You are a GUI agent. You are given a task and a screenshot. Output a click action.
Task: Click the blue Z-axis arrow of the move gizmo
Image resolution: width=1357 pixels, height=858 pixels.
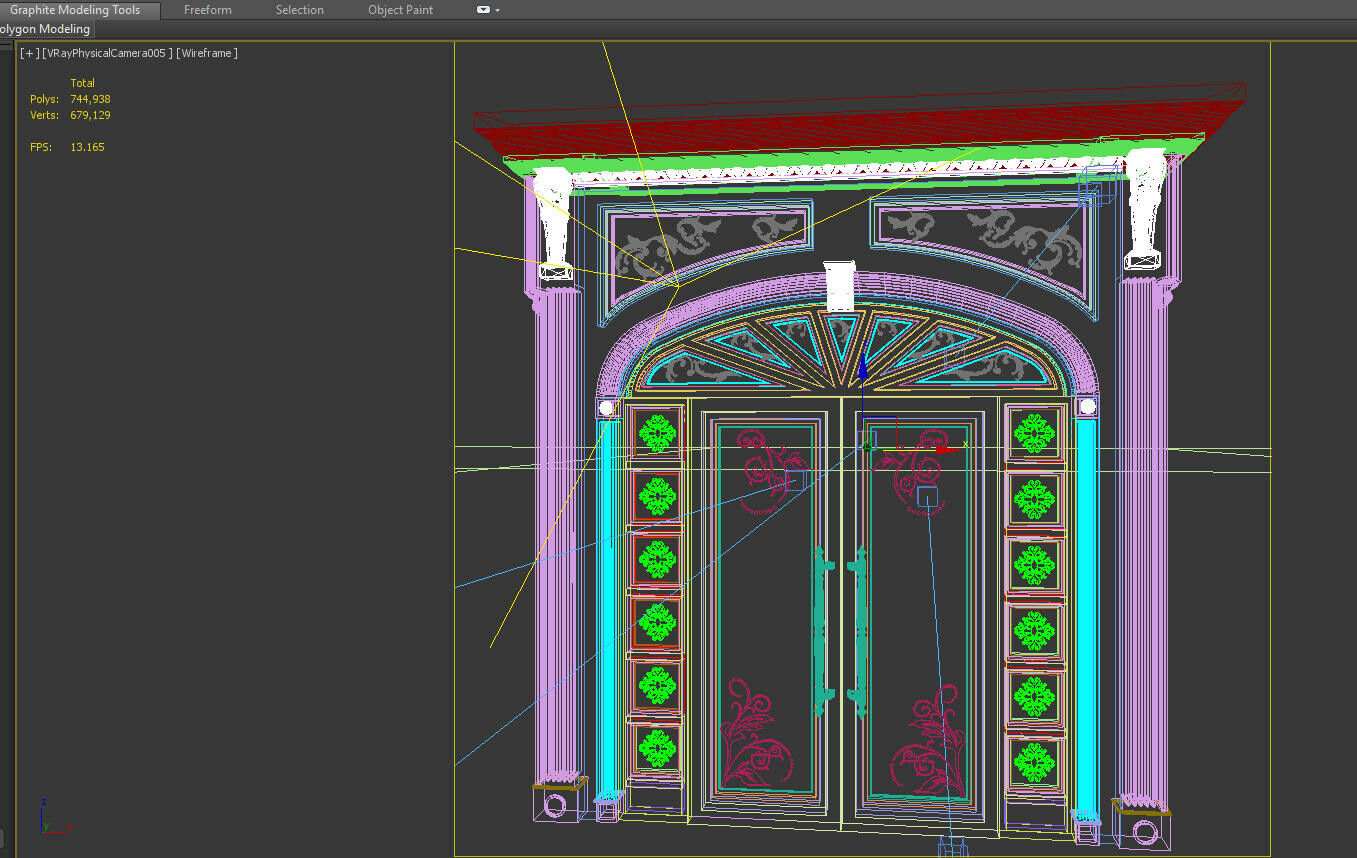click(862, 368)
